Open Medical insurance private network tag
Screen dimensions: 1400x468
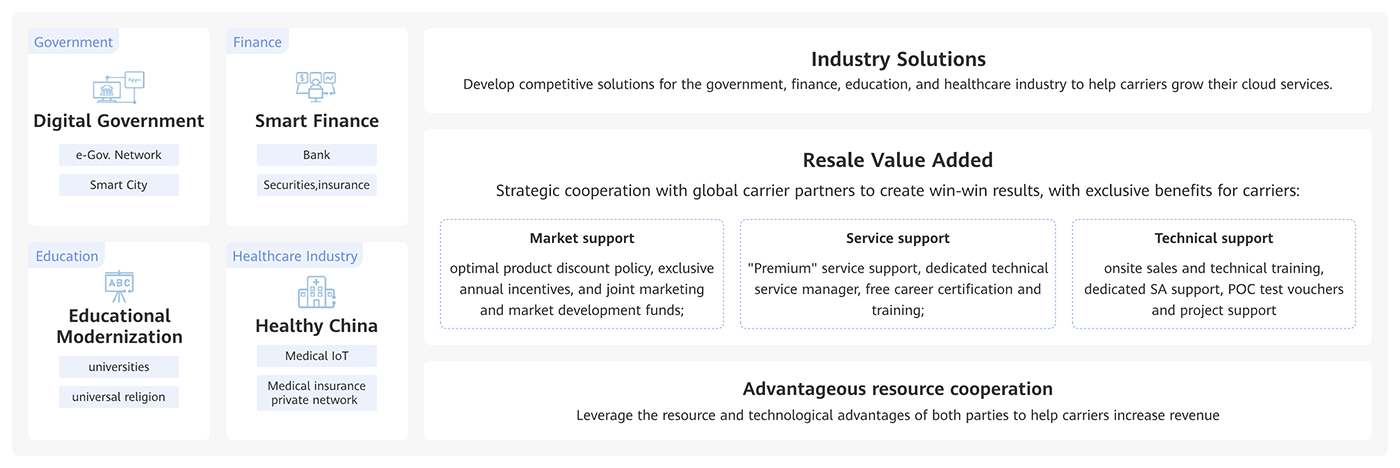pyautogui.click(x=316, y=393)
